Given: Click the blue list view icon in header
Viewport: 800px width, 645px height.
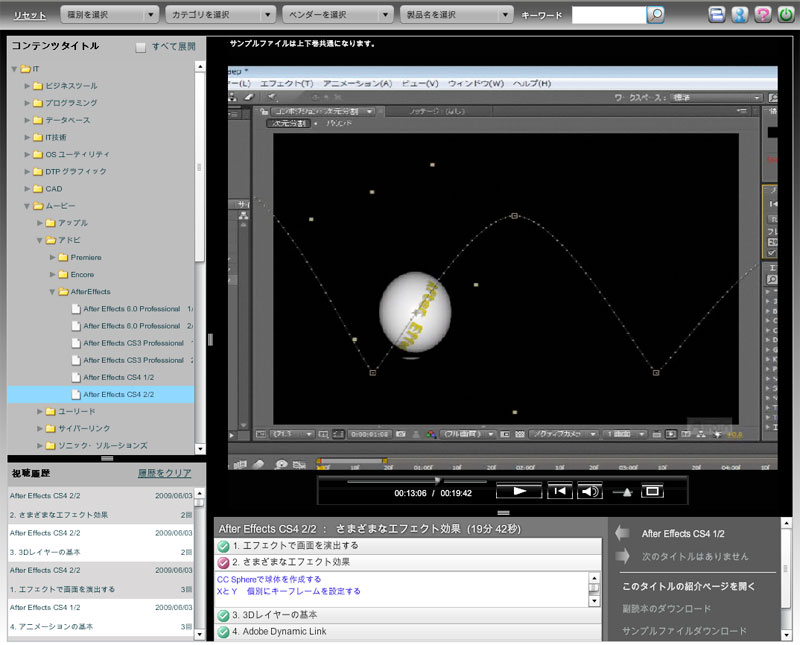Looking at the screenshot, I should pyautogui.click(x=717, y=15).
